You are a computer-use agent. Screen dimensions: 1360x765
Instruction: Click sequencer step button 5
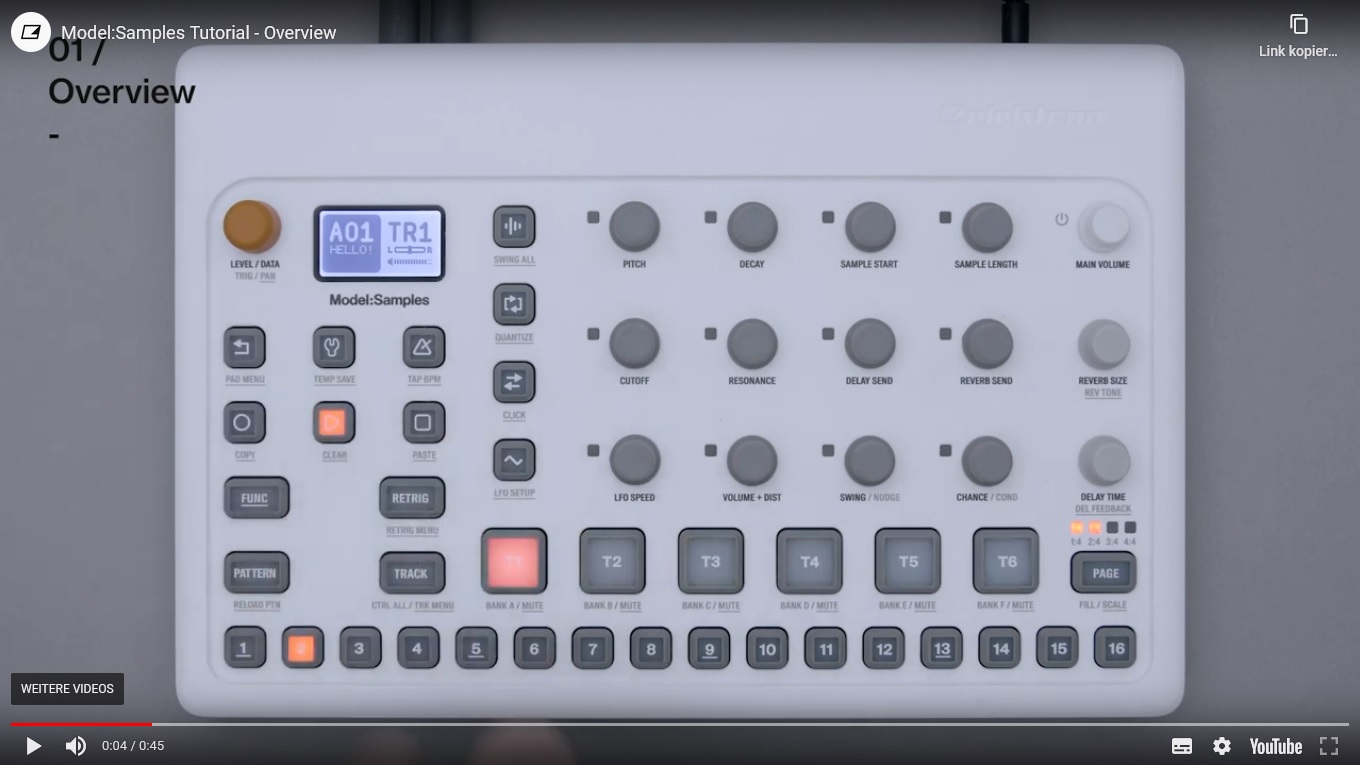pyautogui.click(x=476, y=648)
